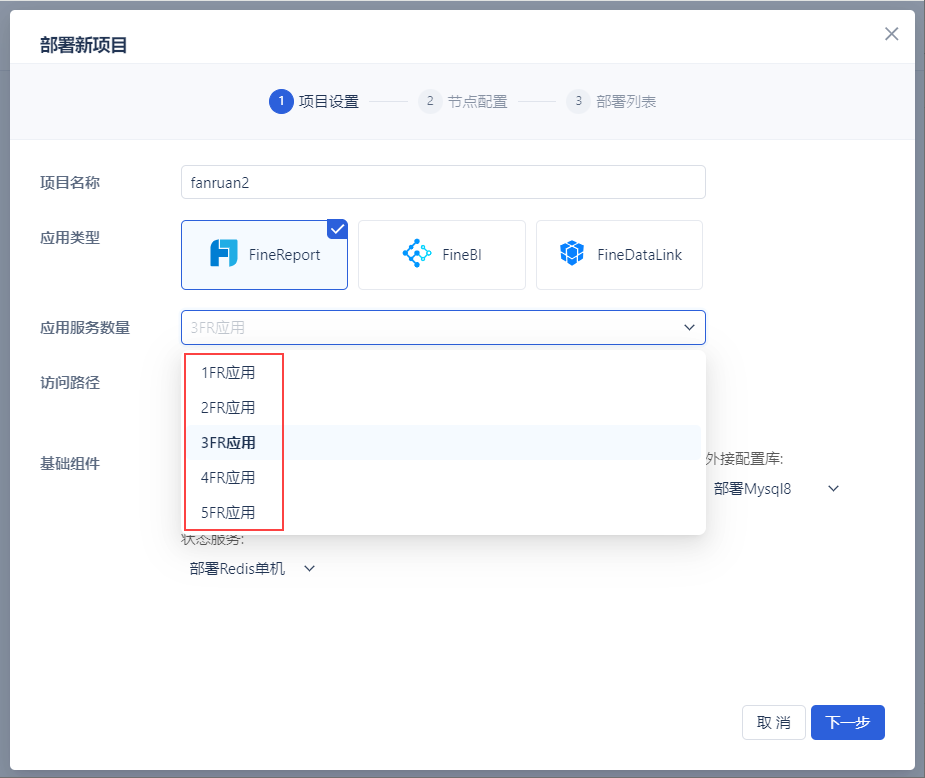
Task: Go to step 1 项目设置
Action: [314, 101]
